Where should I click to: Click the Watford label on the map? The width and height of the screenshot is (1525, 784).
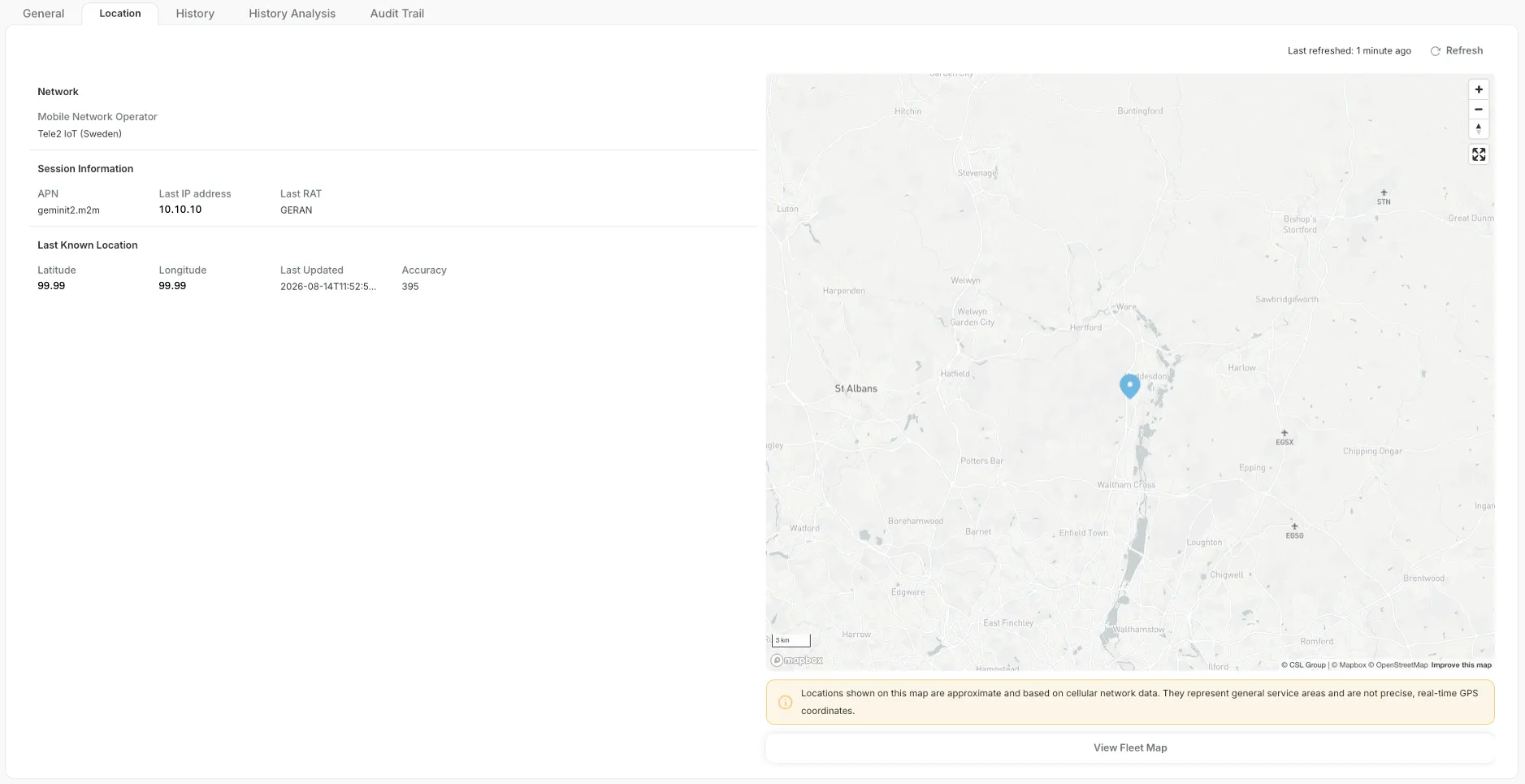(804, 528)
